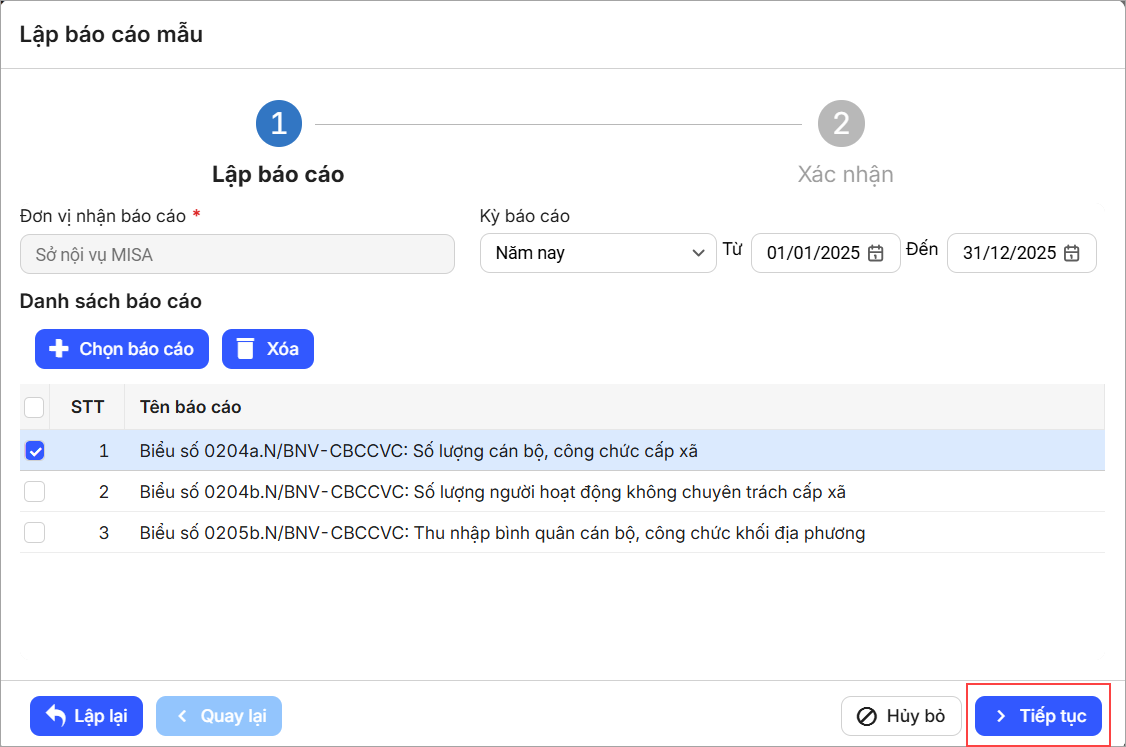Click the Quay lại button
This screenshot has height=747, width=1126.
221,716
